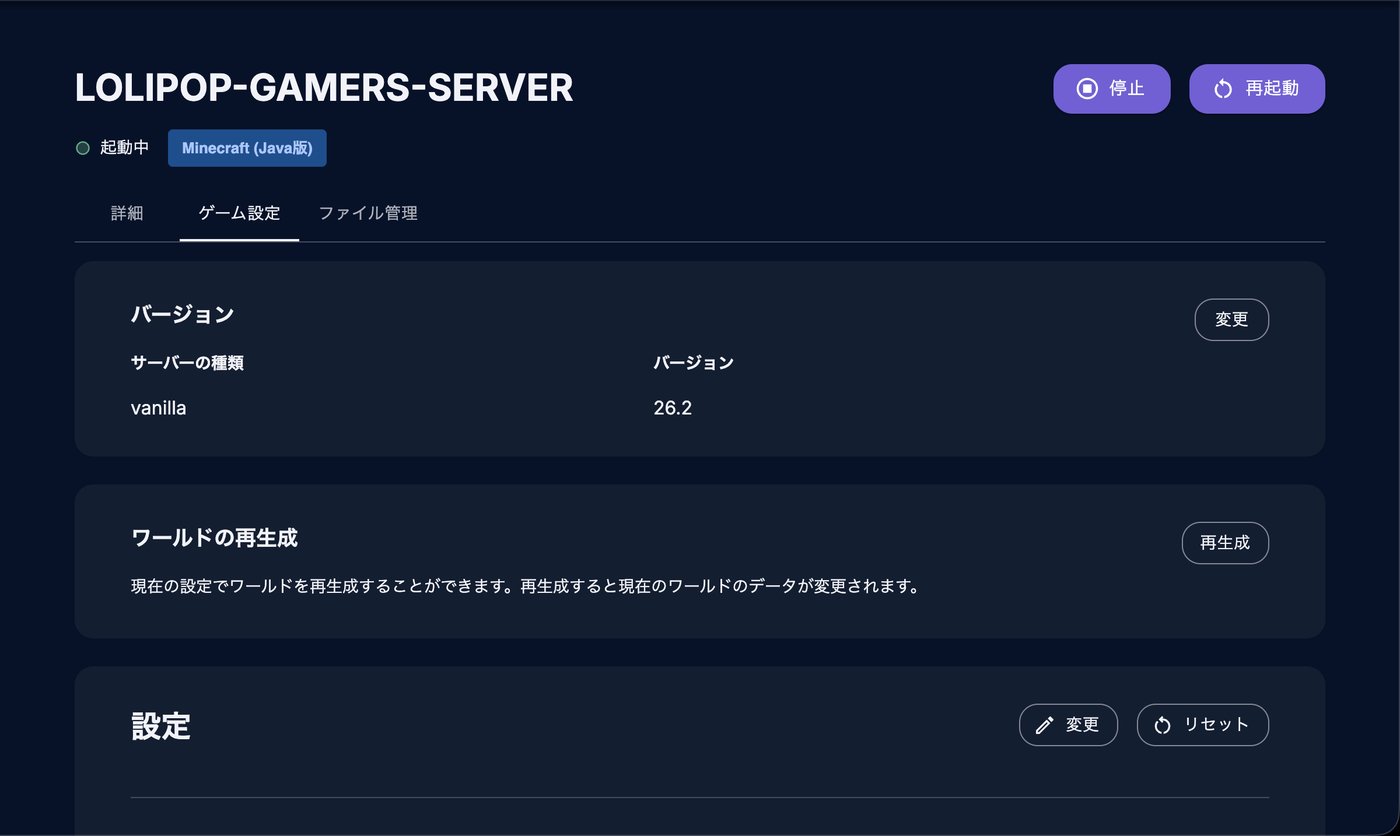Open the 詳細 tab
The height and width of the screenshot is (836, 1400).
tap(127, 213)
